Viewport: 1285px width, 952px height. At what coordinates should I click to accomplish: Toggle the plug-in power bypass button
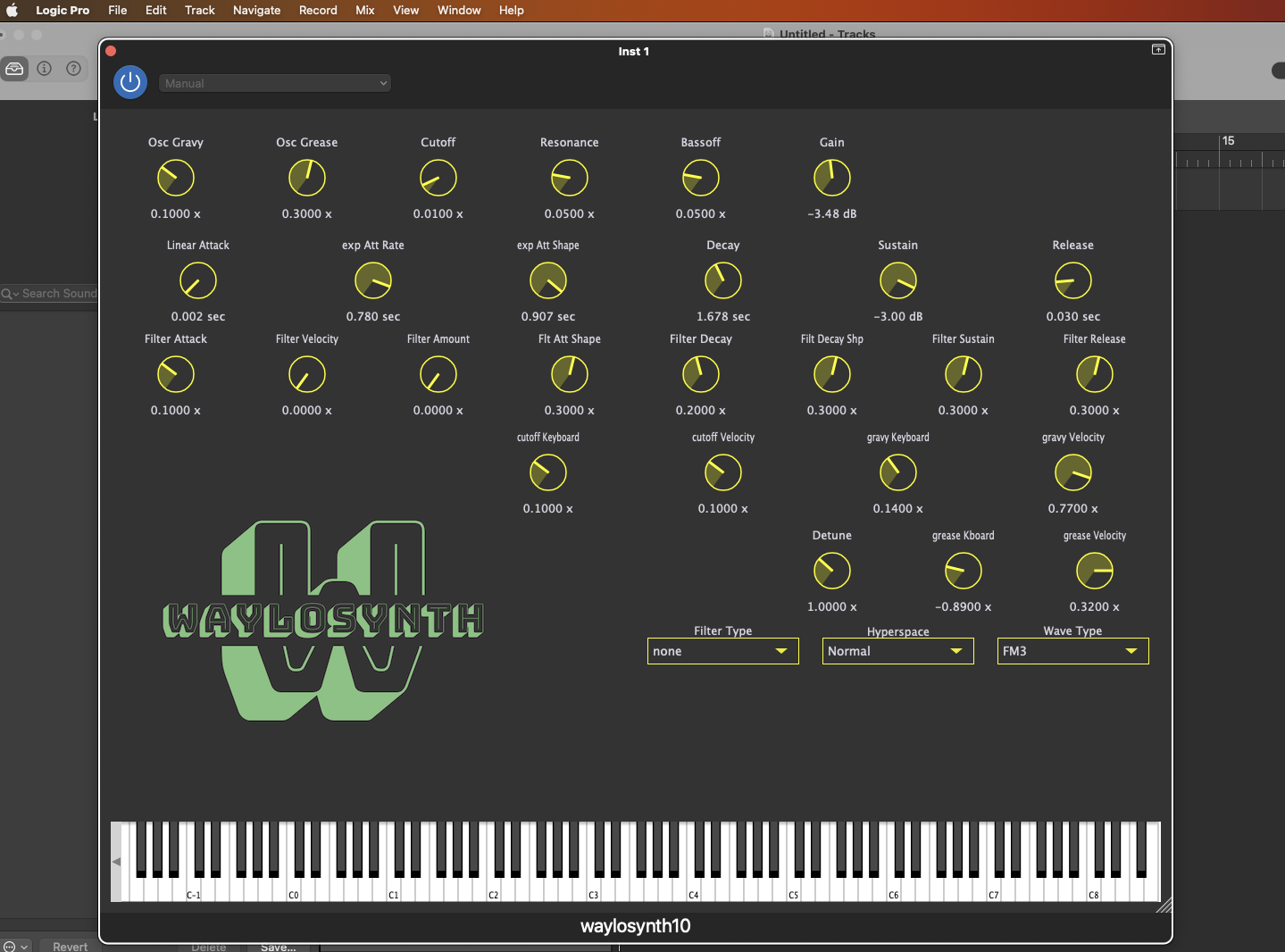[130, 82]
